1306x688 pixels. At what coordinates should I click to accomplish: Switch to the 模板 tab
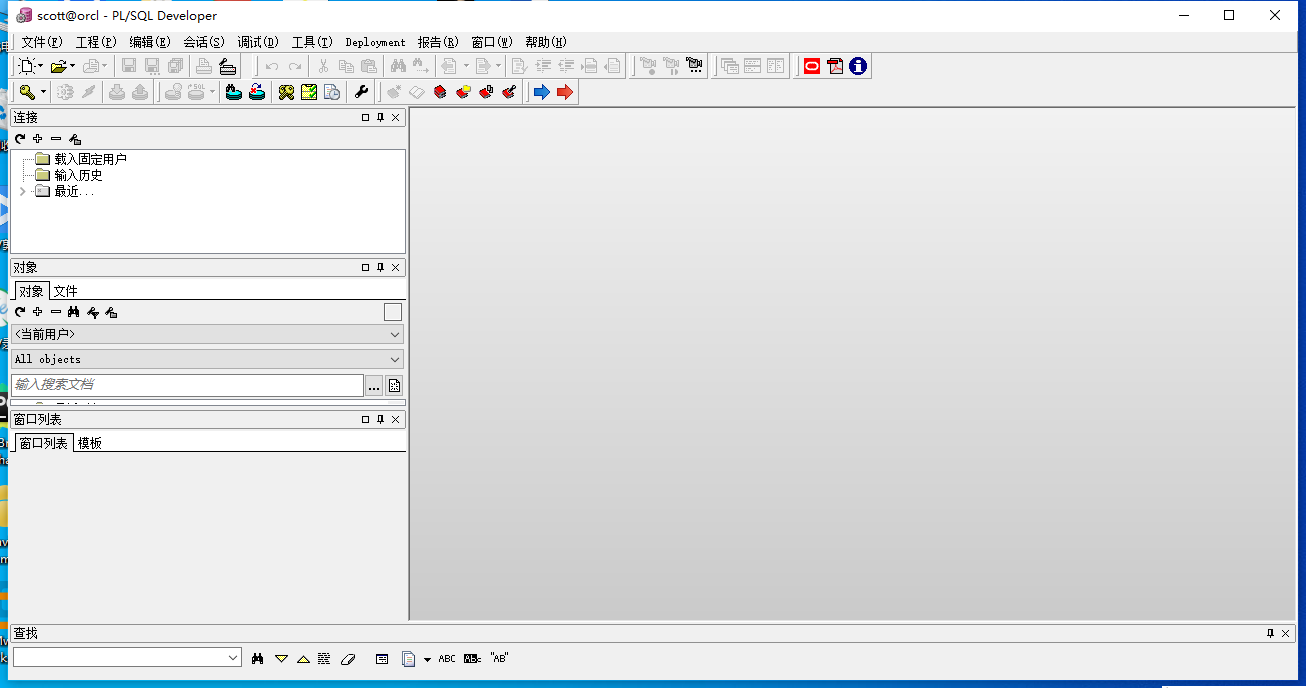[90, 443]
